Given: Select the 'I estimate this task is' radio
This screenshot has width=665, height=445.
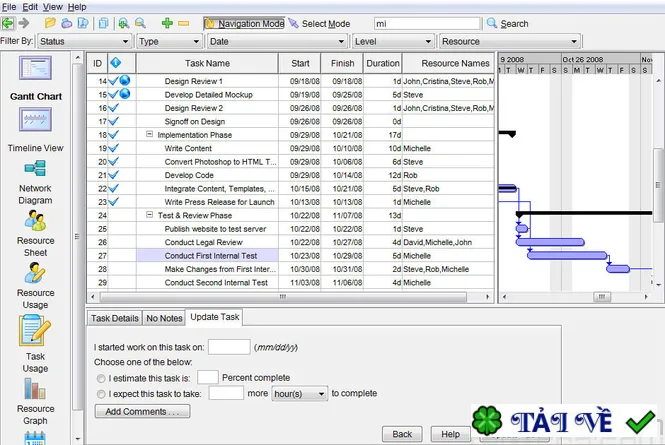Looking at the screenshot, I should (x=101, y=378).
